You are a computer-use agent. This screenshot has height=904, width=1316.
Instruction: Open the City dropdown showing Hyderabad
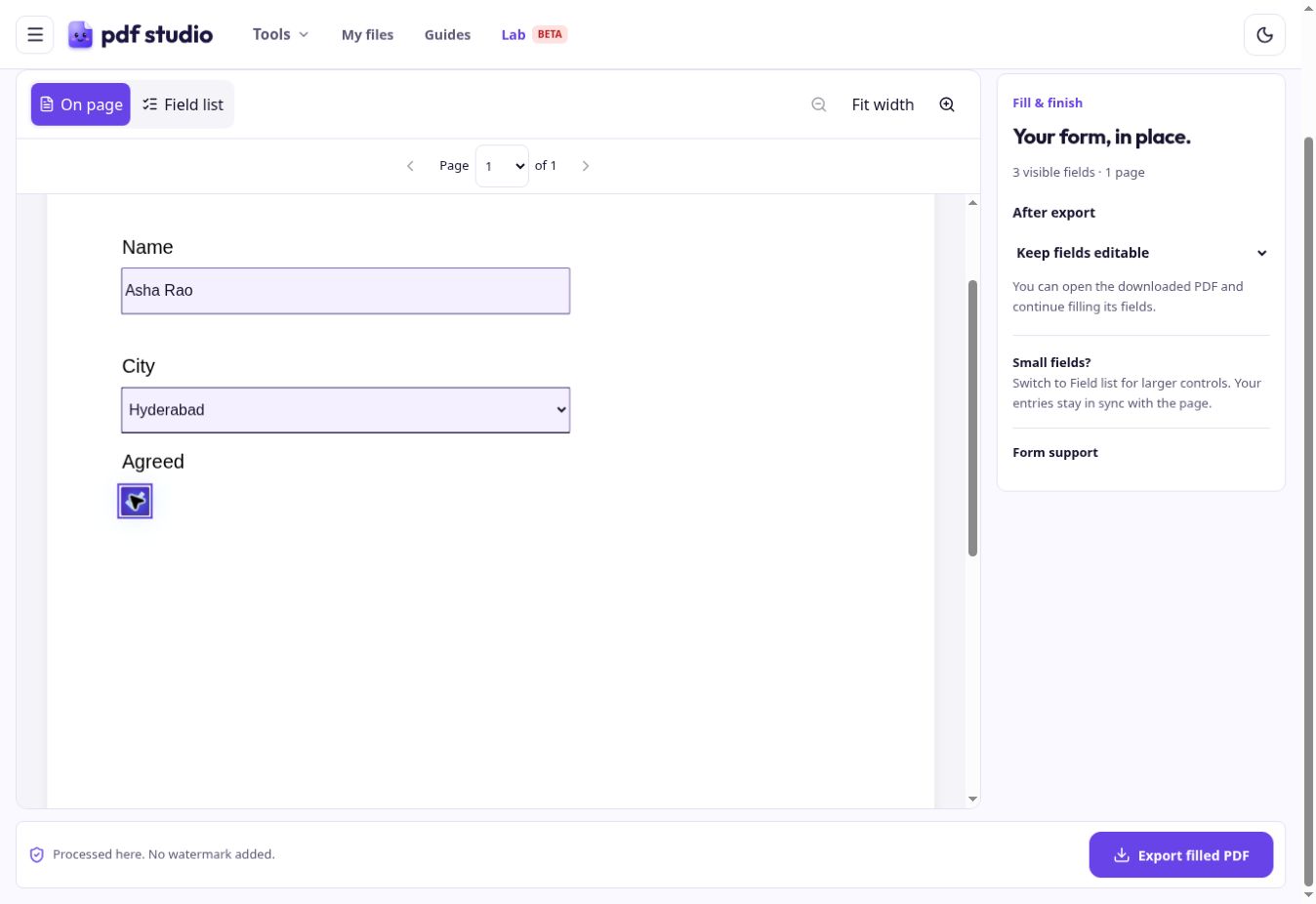tap(346, 410)
